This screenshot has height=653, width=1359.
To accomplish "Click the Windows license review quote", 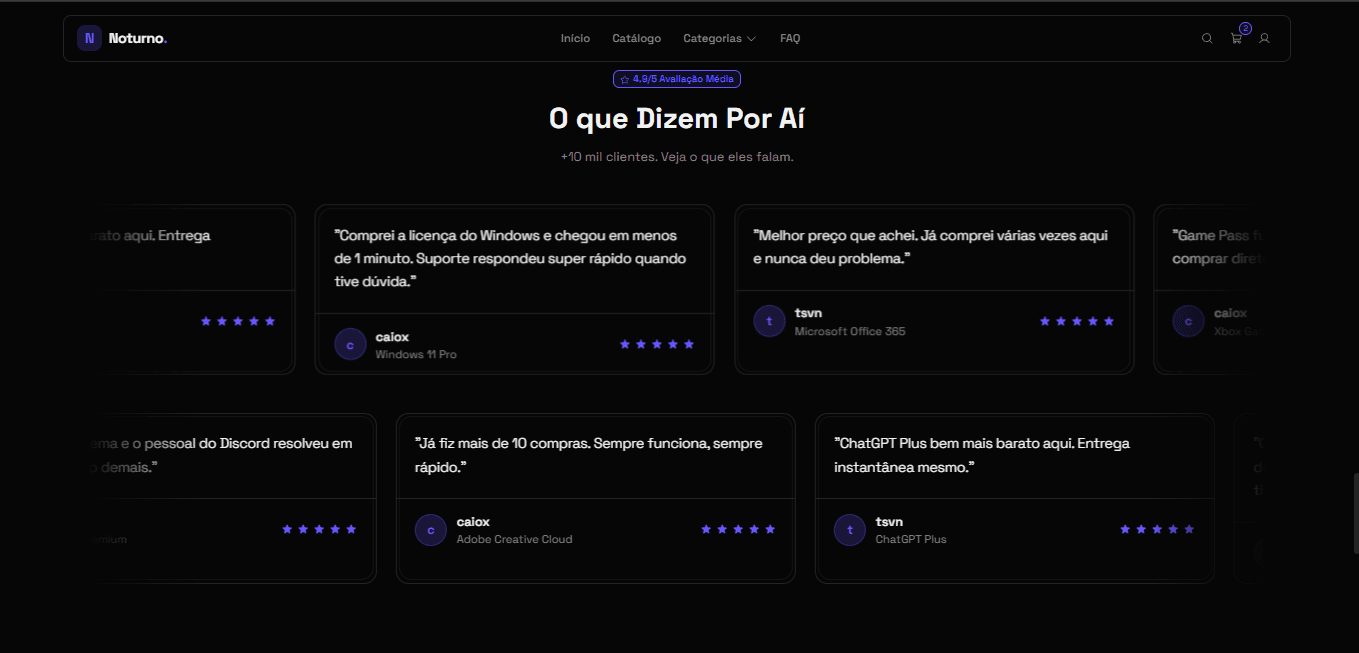I will pos(510,259).
